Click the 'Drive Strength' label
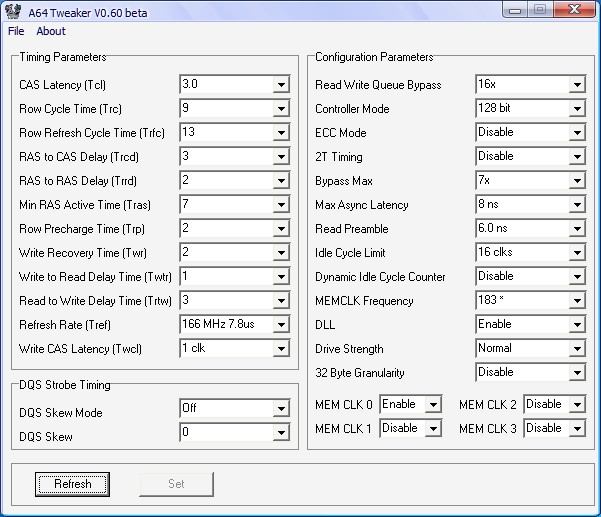This screenshot has height=517, width=601. pyautogui.click(x=349, y=349)
